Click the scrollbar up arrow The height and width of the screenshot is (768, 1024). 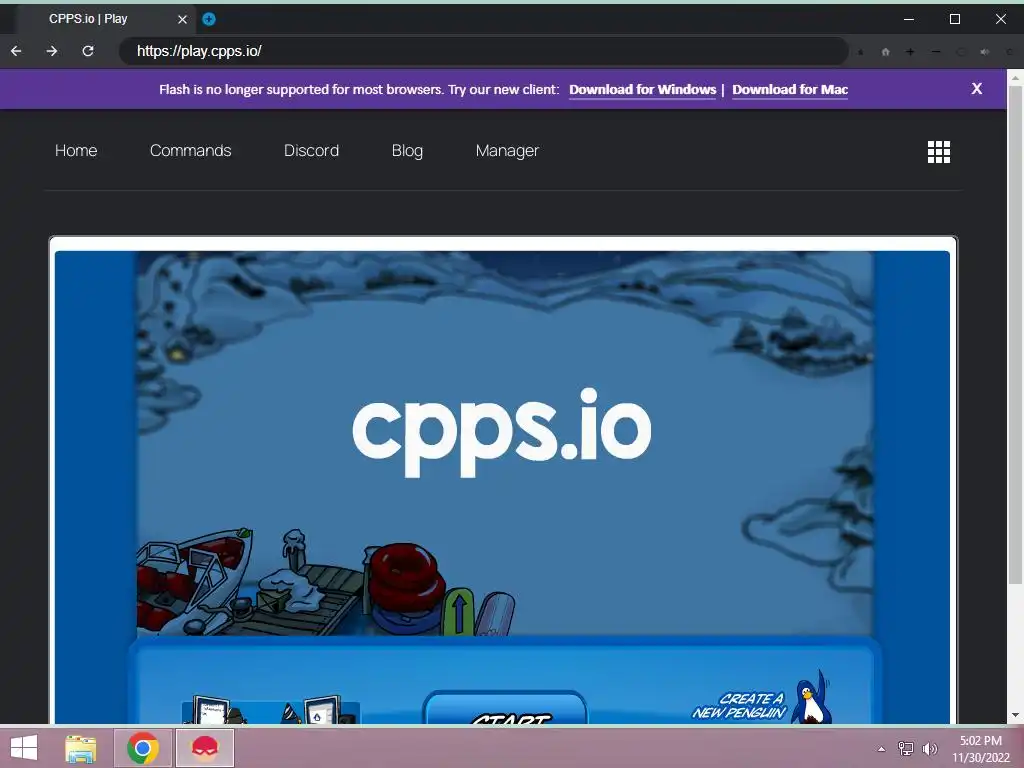1015,78
